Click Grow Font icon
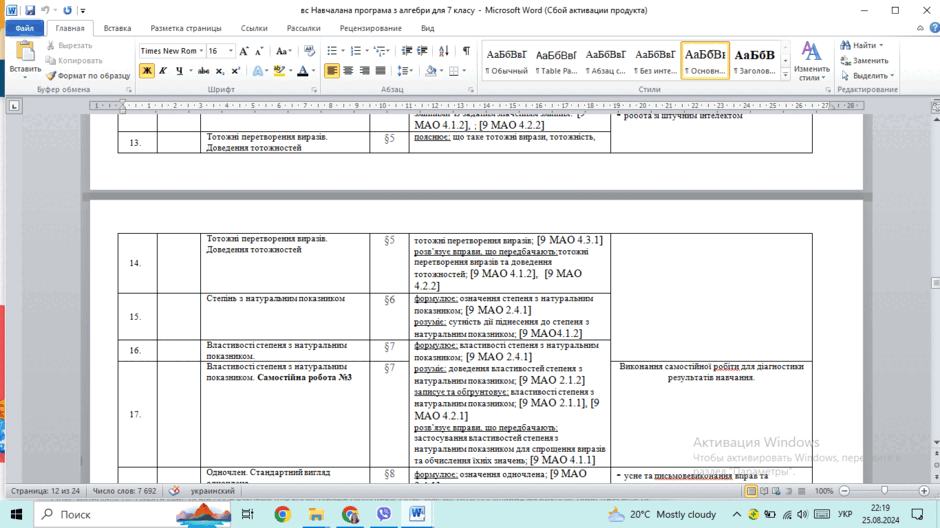 243,51
